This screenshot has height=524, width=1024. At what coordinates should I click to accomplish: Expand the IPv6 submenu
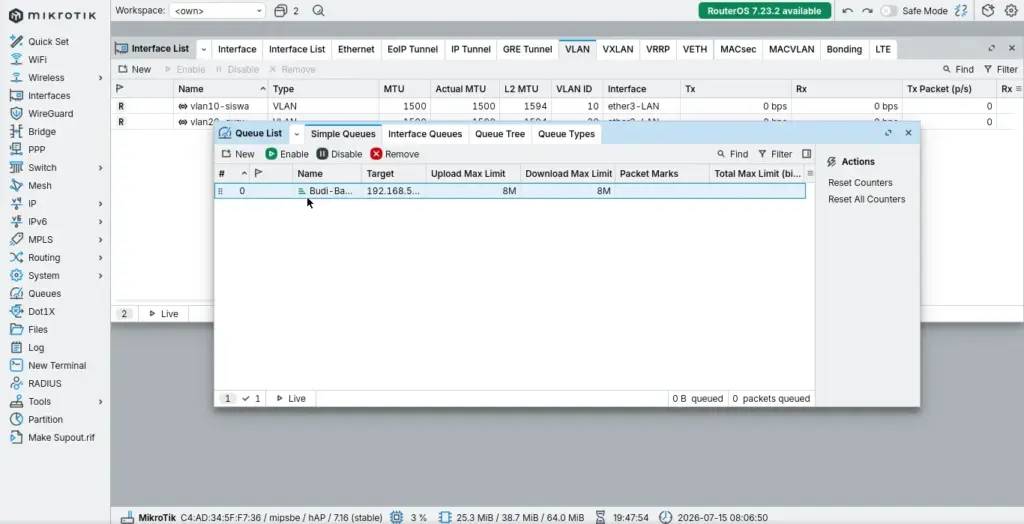[x=101, y=221]
